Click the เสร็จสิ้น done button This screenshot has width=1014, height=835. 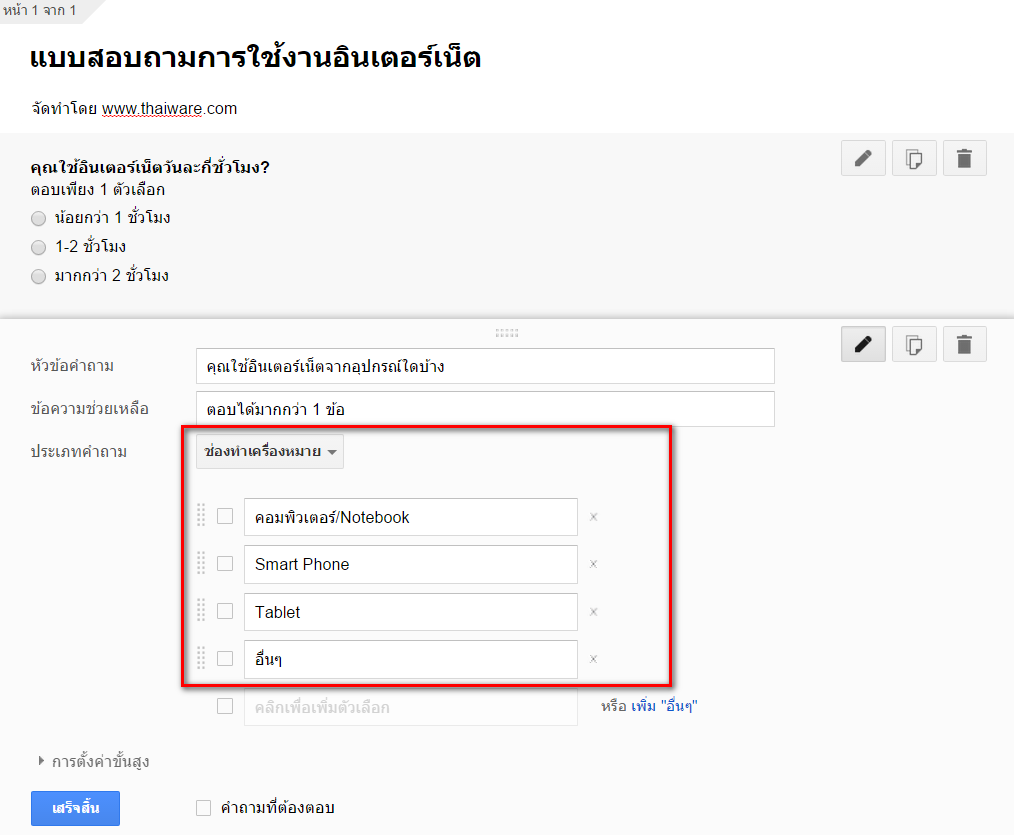75,808
